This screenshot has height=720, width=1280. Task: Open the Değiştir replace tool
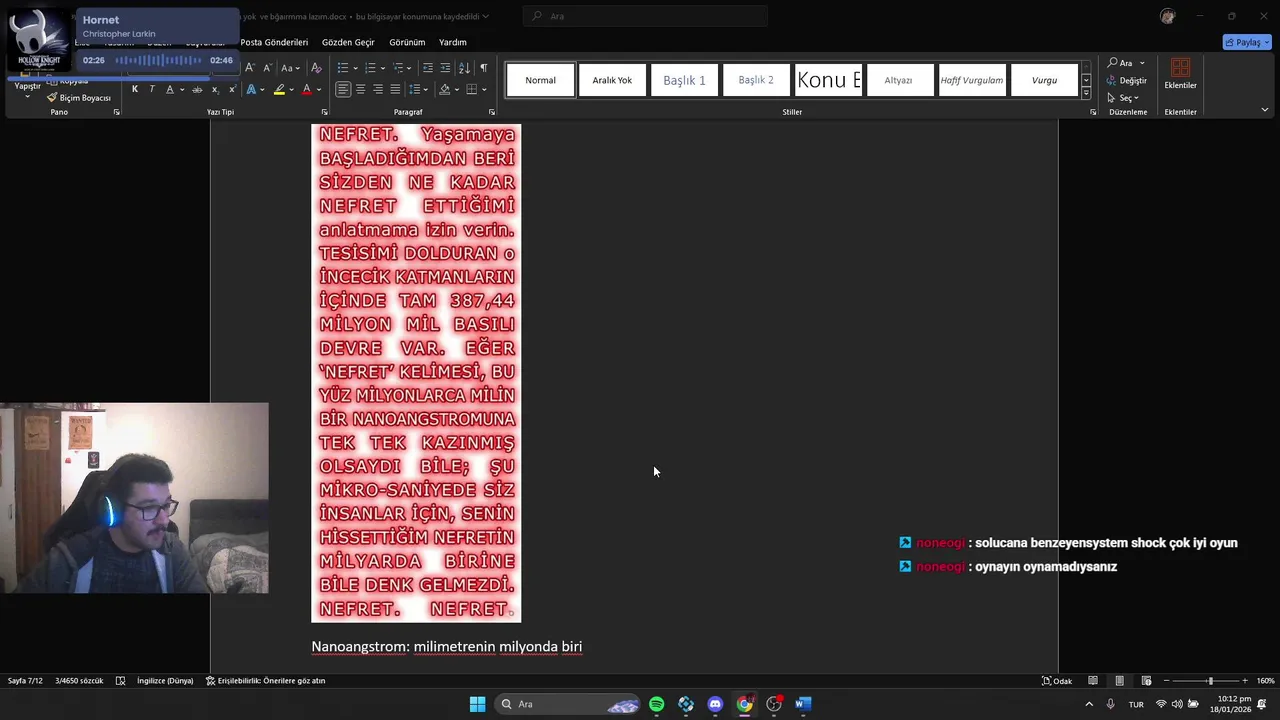coord(1127,80)
